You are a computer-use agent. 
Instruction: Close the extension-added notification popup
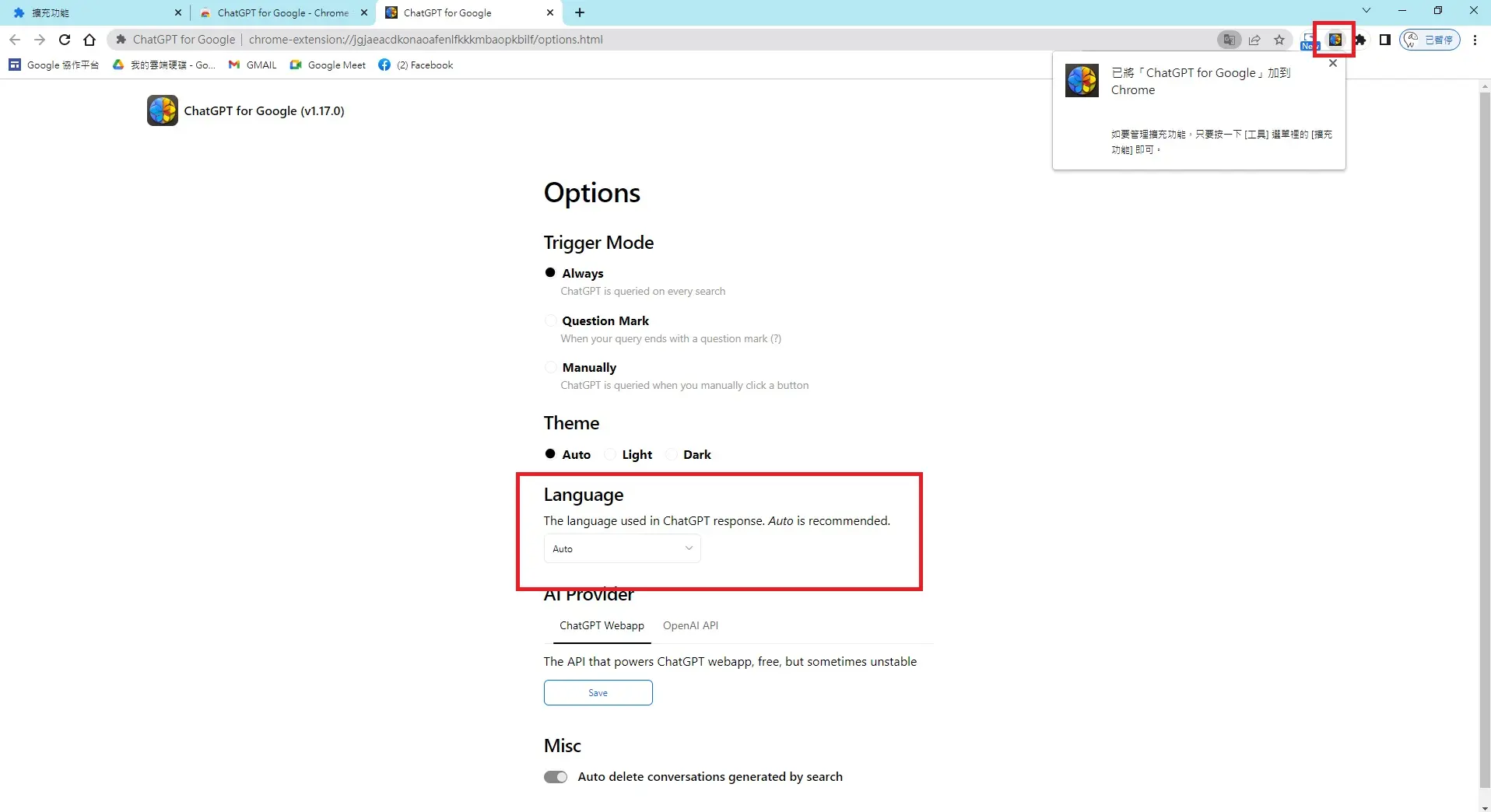(x=1333, y=64)
